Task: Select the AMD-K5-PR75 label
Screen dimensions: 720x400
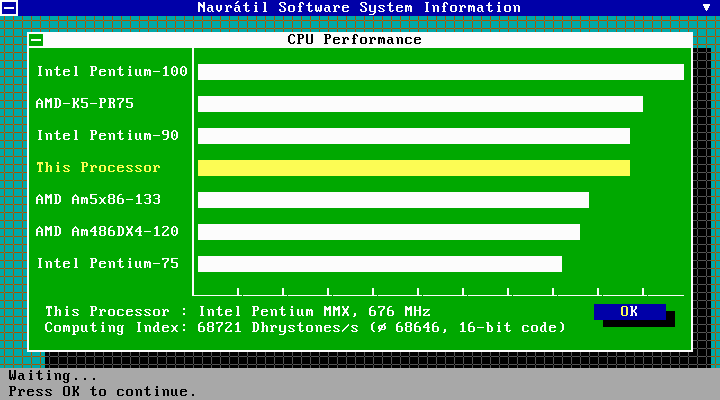Action: pyautogui.click(x=85, y=103)
